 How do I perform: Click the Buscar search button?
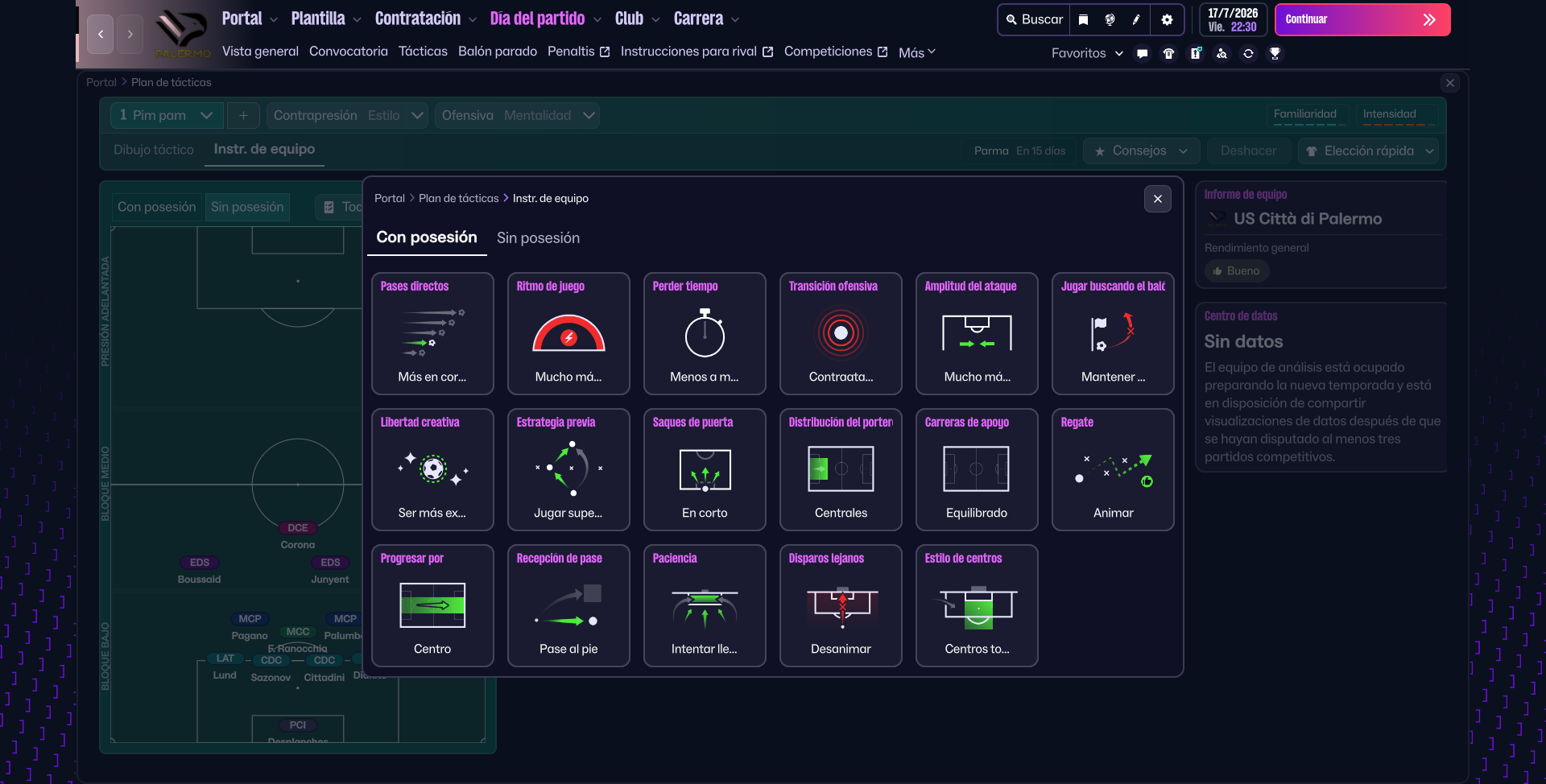point(1034,19)
